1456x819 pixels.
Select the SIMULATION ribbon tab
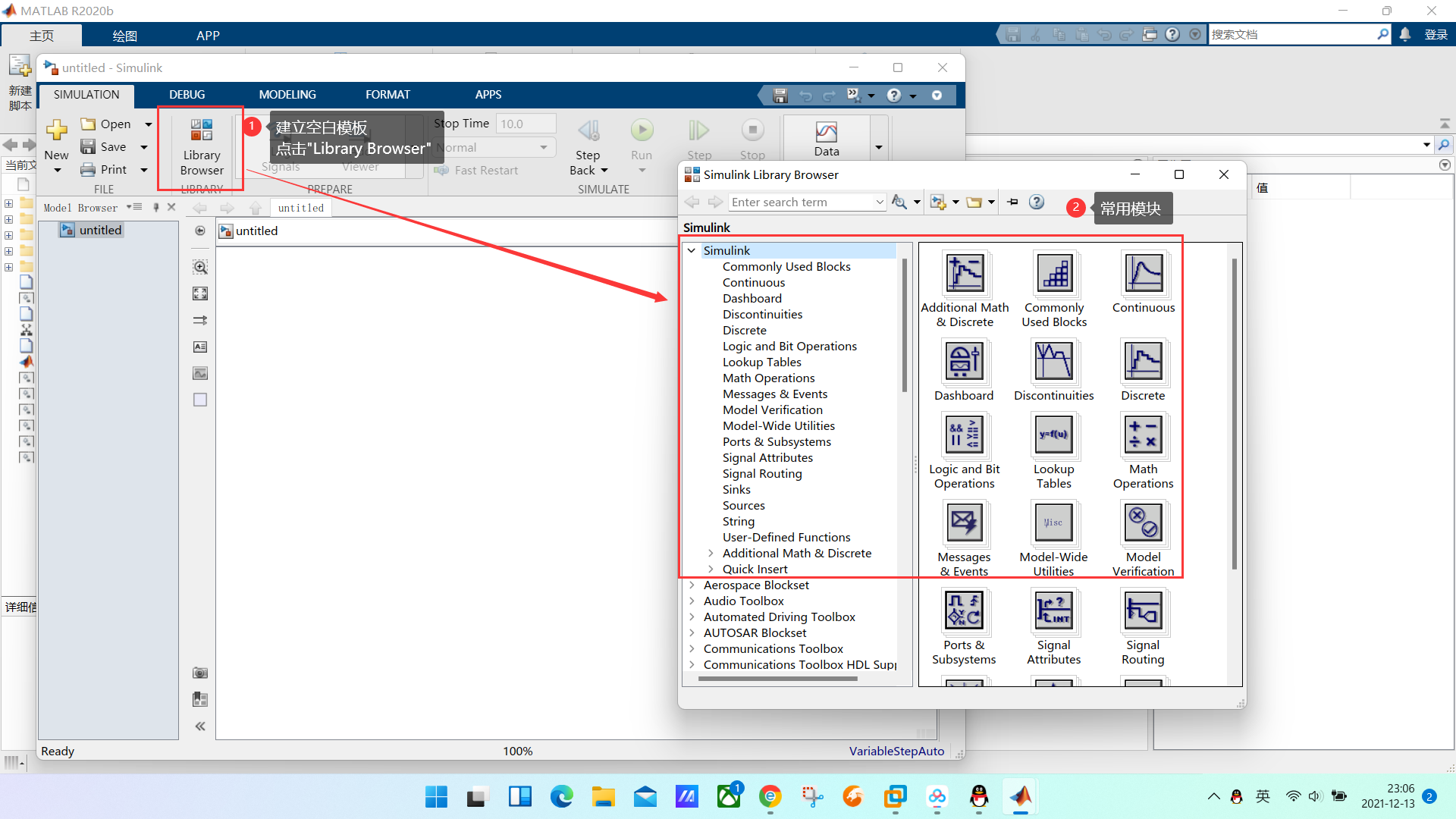89,94
